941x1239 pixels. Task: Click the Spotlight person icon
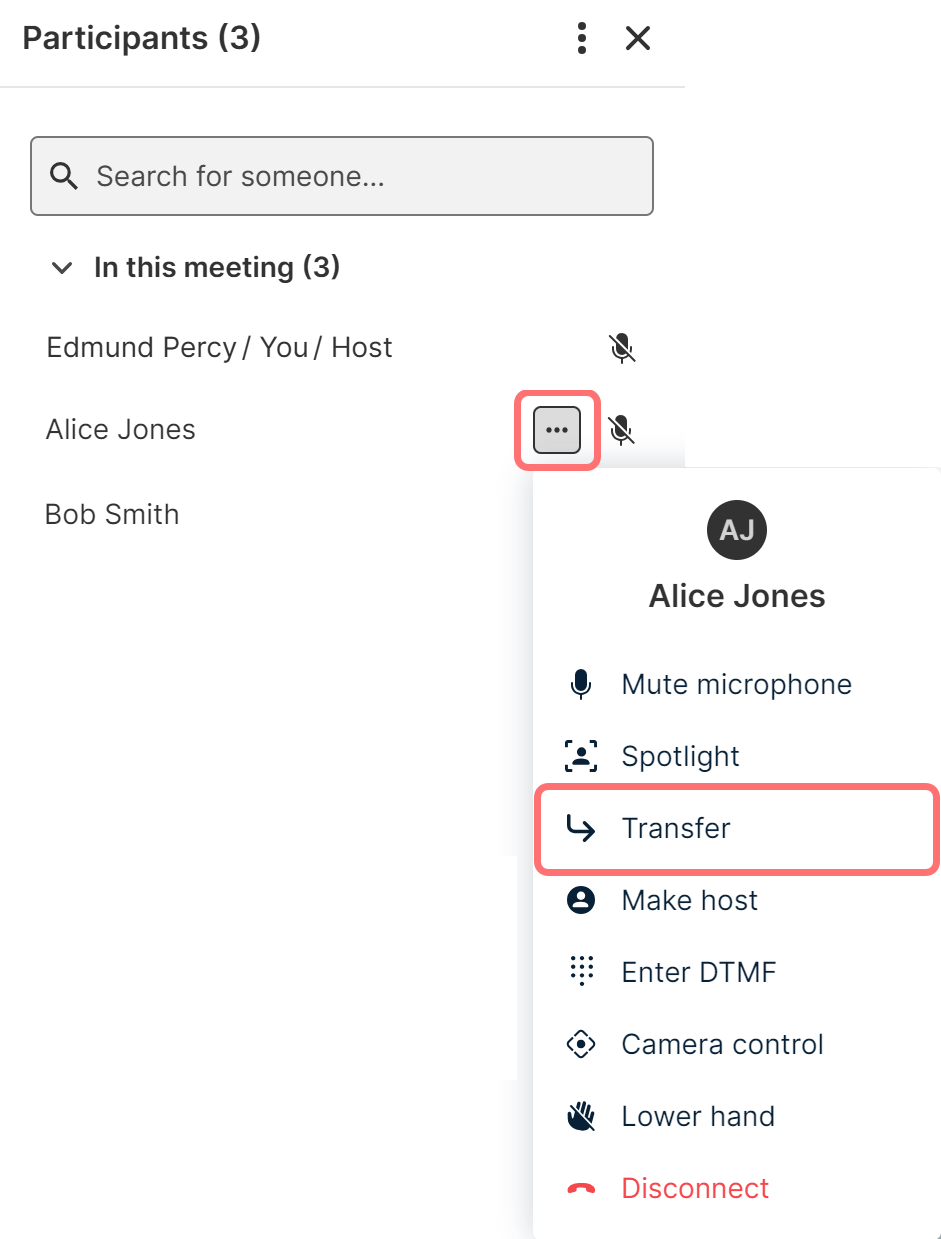(581, 756)
